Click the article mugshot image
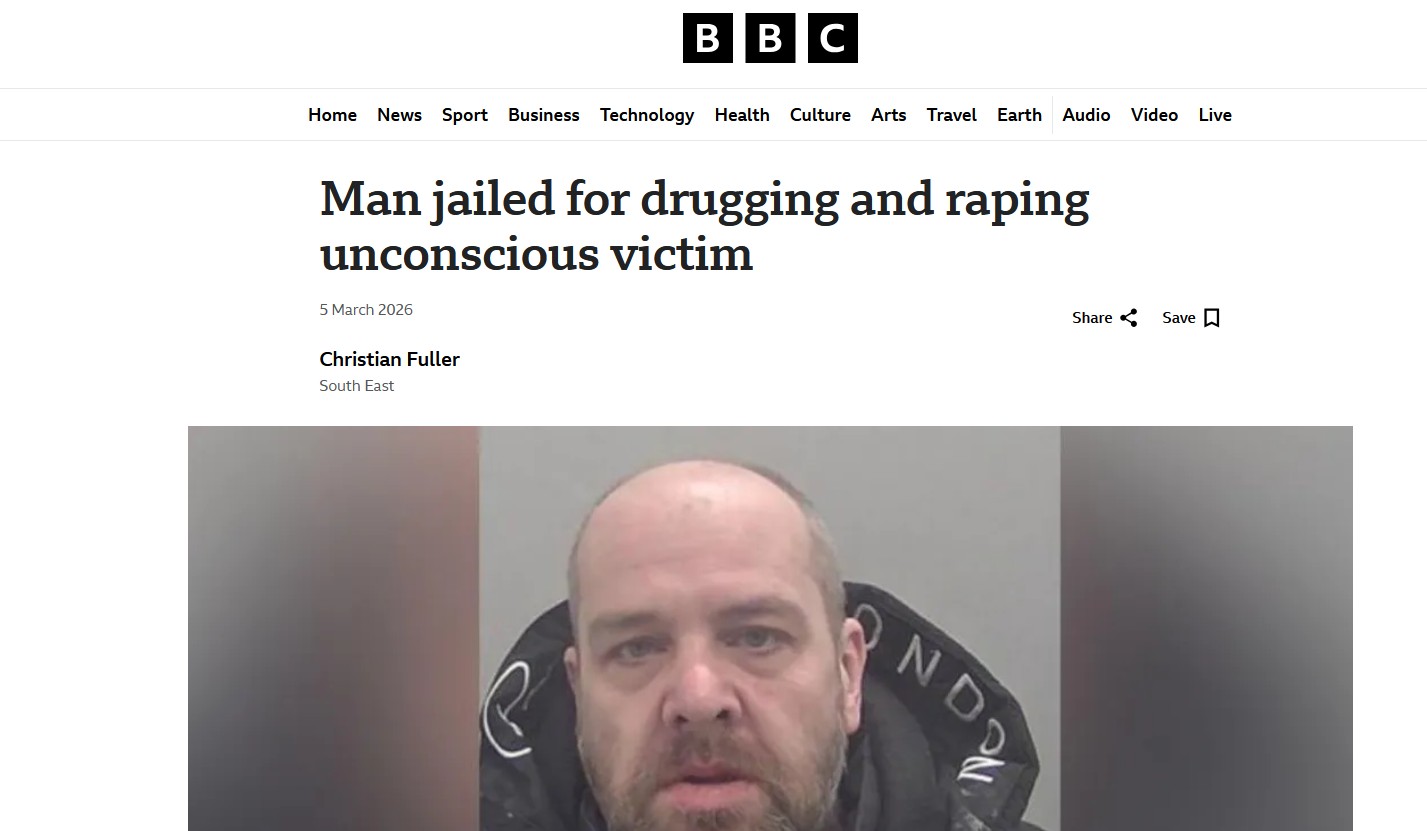 point(770,628)
